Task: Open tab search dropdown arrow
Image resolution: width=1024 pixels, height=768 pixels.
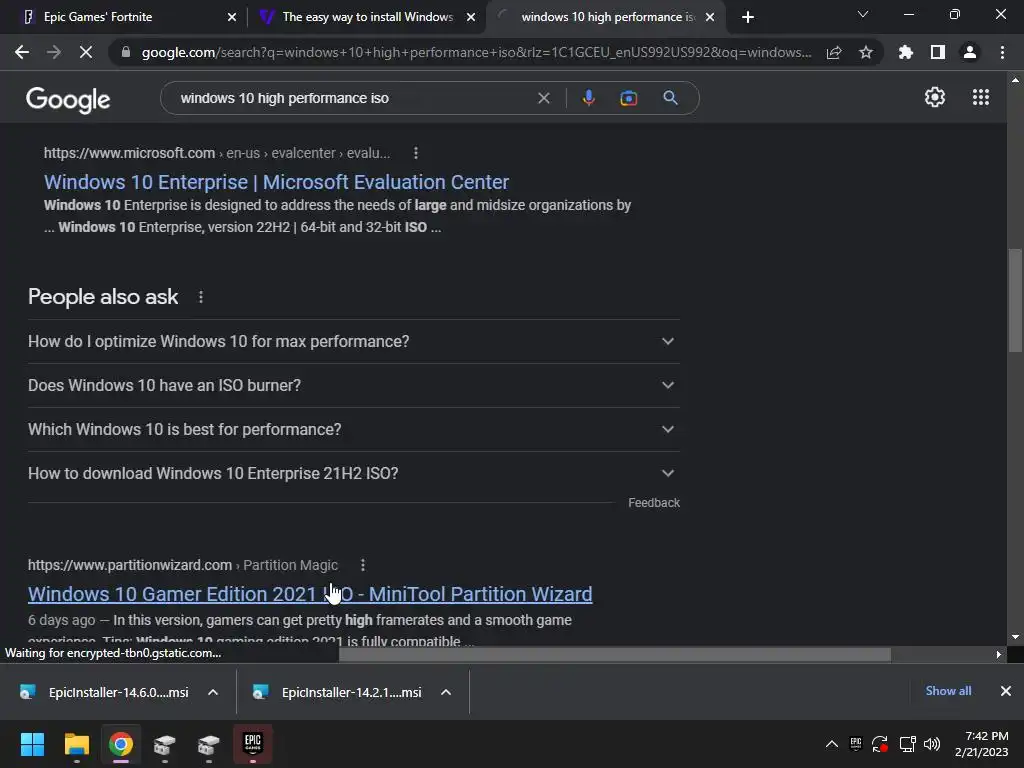Action: tap(863, 14)
